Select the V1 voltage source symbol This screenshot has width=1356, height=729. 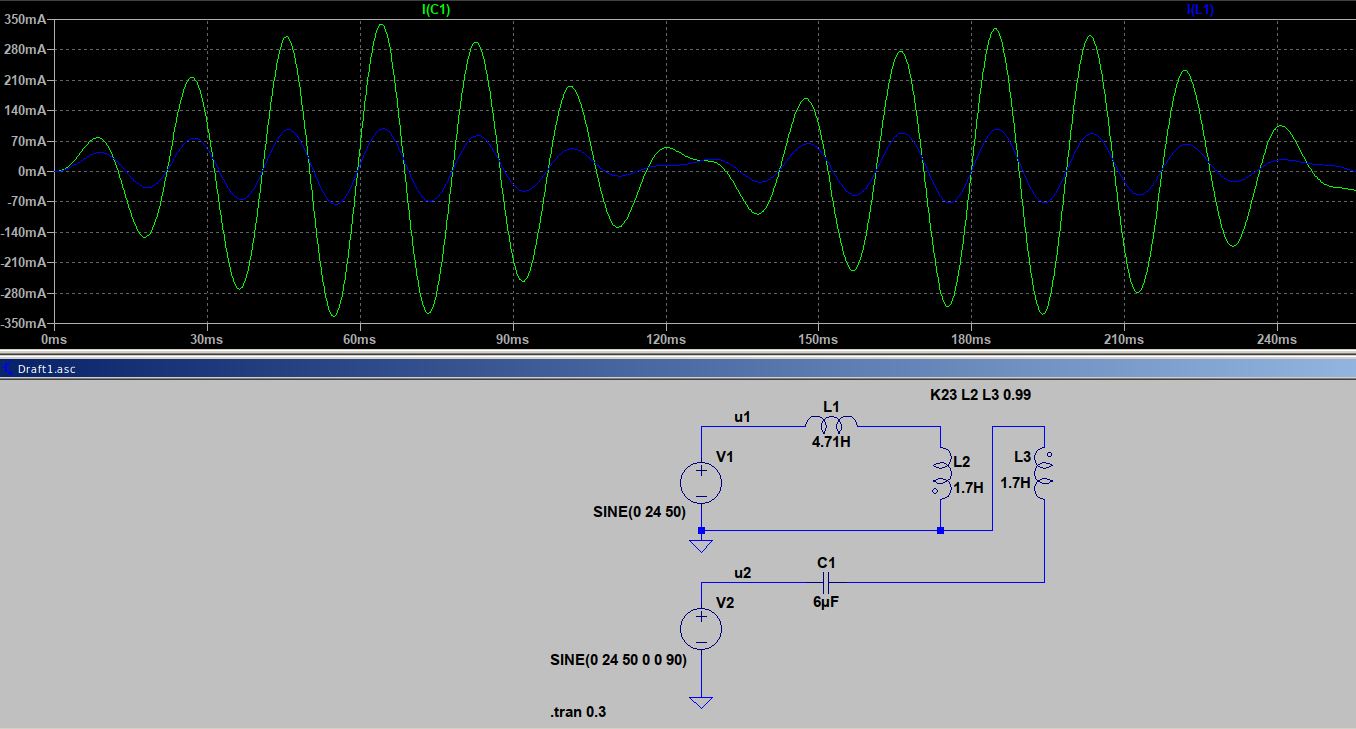(x=701, y=482)
